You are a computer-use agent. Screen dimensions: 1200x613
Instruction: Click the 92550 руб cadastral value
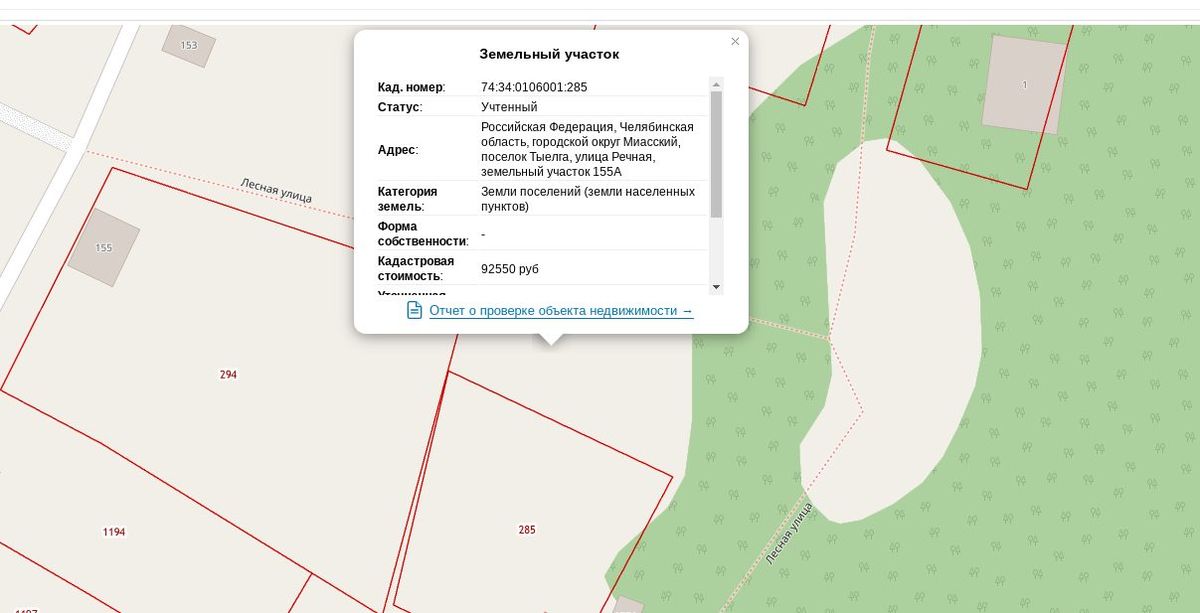click(510, 269)
